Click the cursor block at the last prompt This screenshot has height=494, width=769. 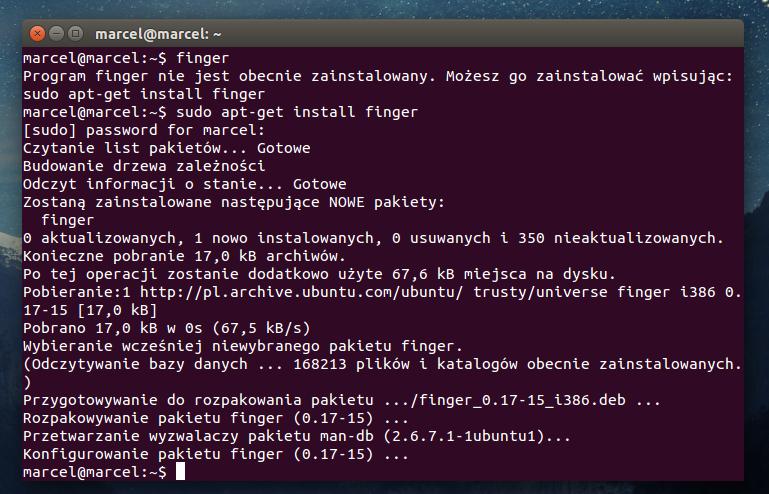[x=180, y=471]
